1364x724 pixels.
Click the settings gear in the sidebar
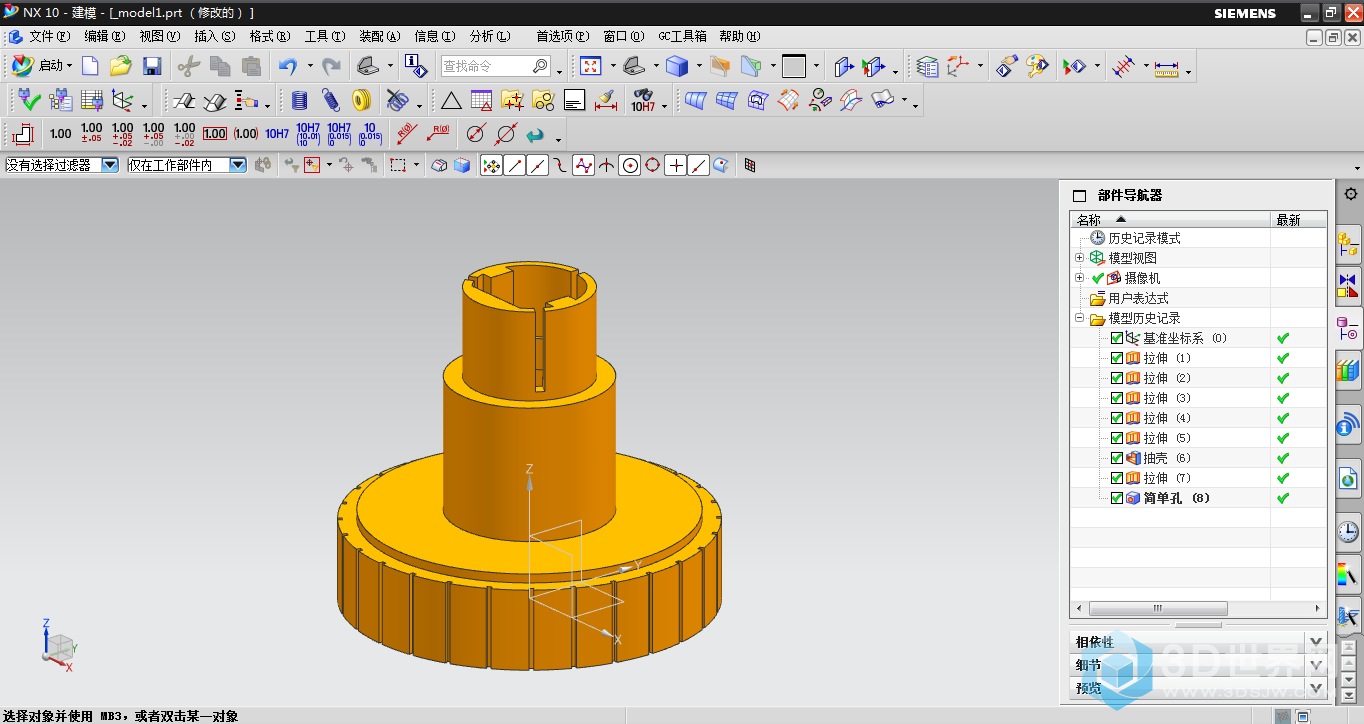(x=1350, y=194)
